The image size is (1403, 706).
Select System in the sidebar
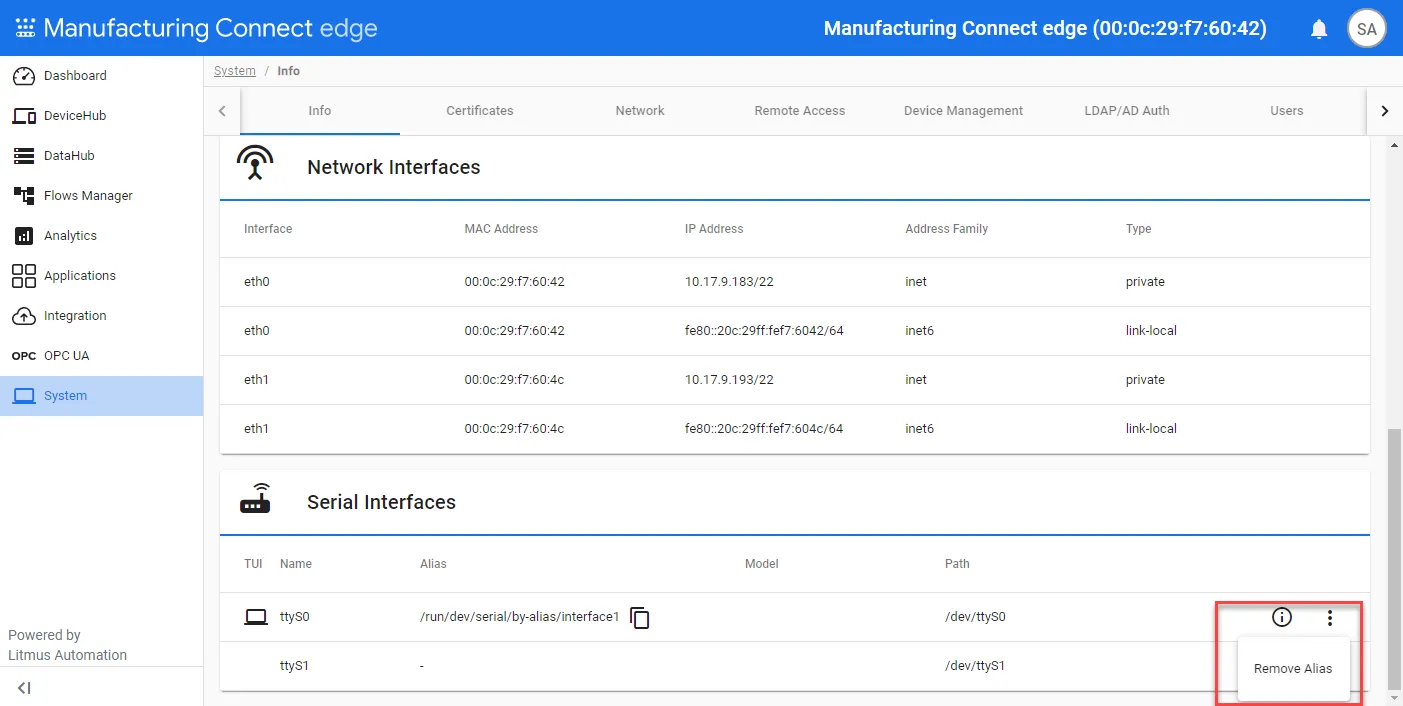(101, 396)
